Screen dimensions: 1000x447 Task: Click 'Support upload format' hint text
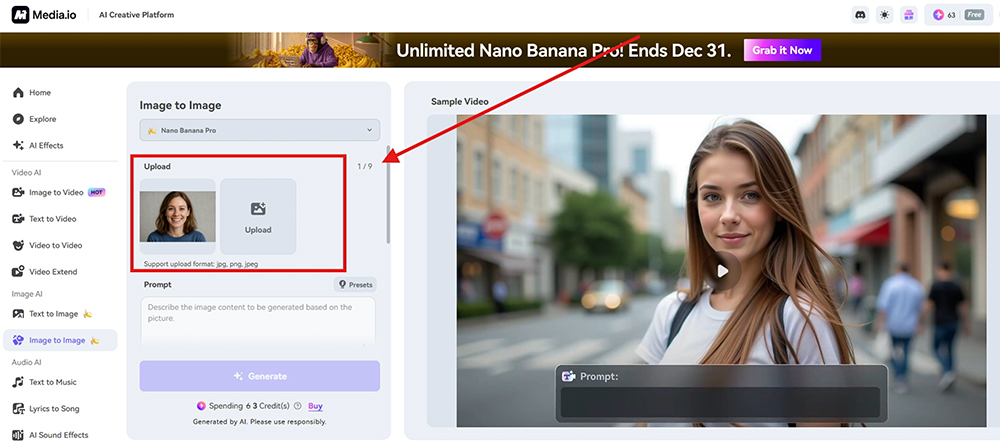click(201, 263)
